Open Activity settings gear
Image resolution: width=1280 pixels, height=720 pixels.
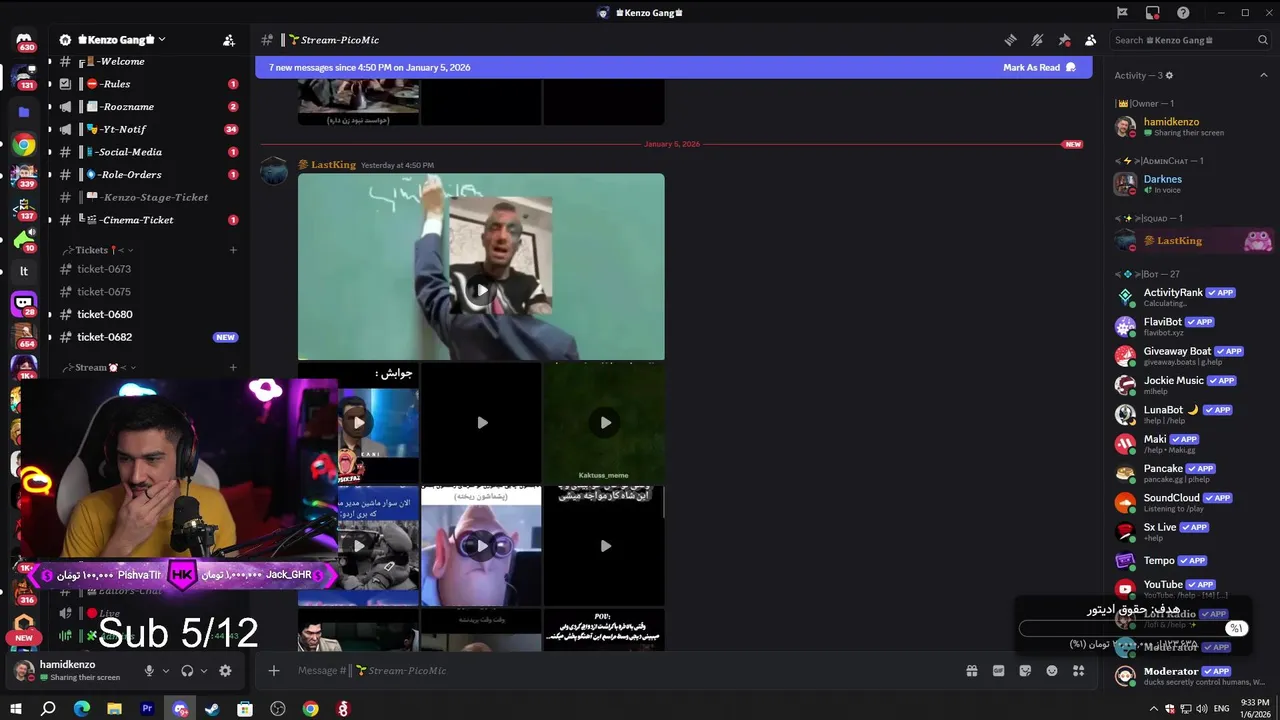(x=1170, y=75)
